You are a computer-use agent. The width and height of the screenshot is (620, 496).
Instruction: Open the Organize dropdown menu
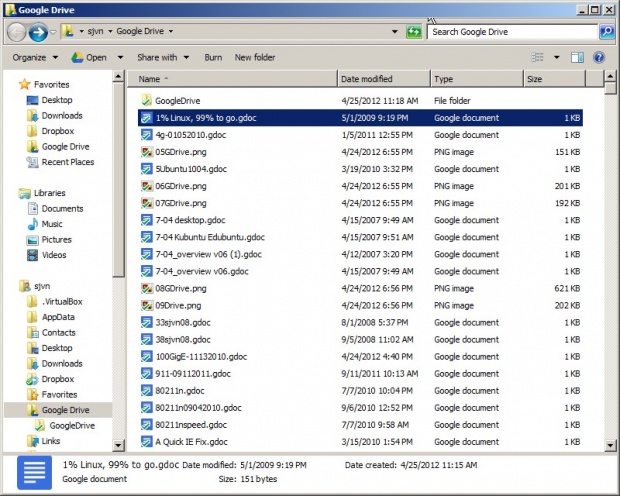pyautogui.click(x=35, y=58)
